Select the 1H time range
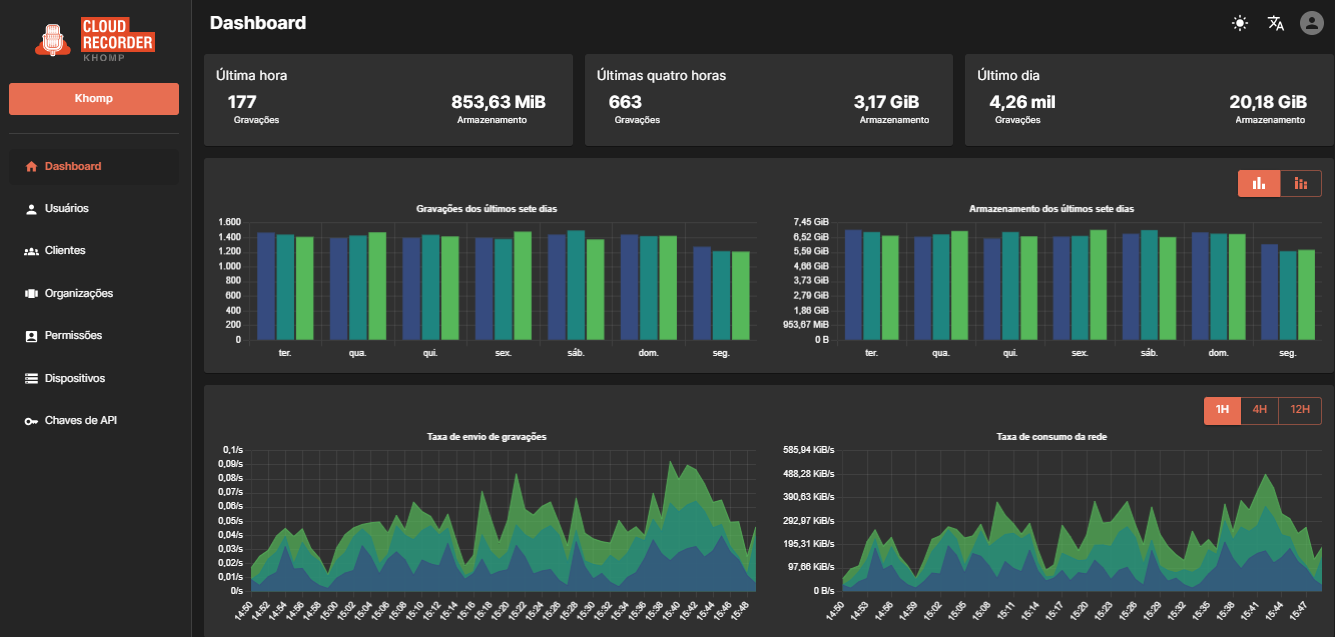This screenshot has width=1335, height=637. coord(1222,410)
